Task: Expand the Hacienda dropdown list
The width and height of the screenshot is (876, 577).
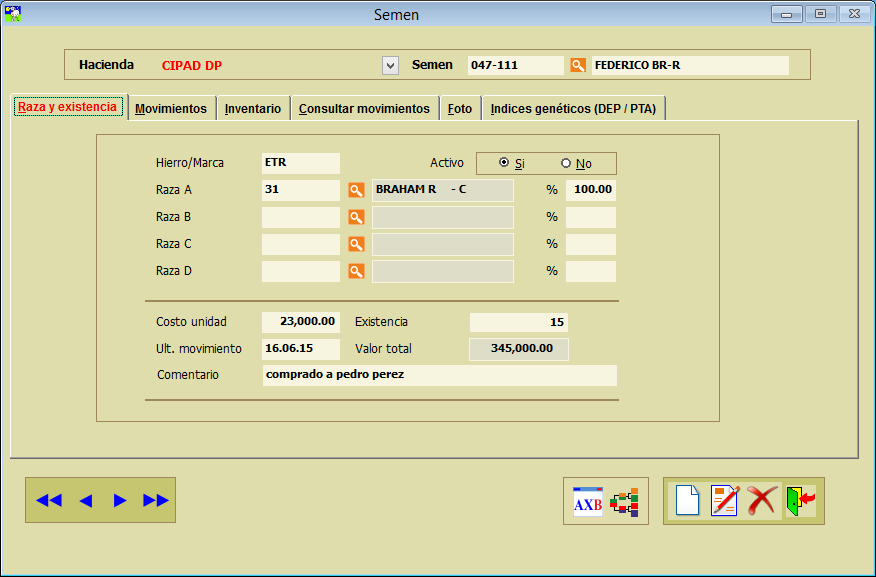Action: 390,65
